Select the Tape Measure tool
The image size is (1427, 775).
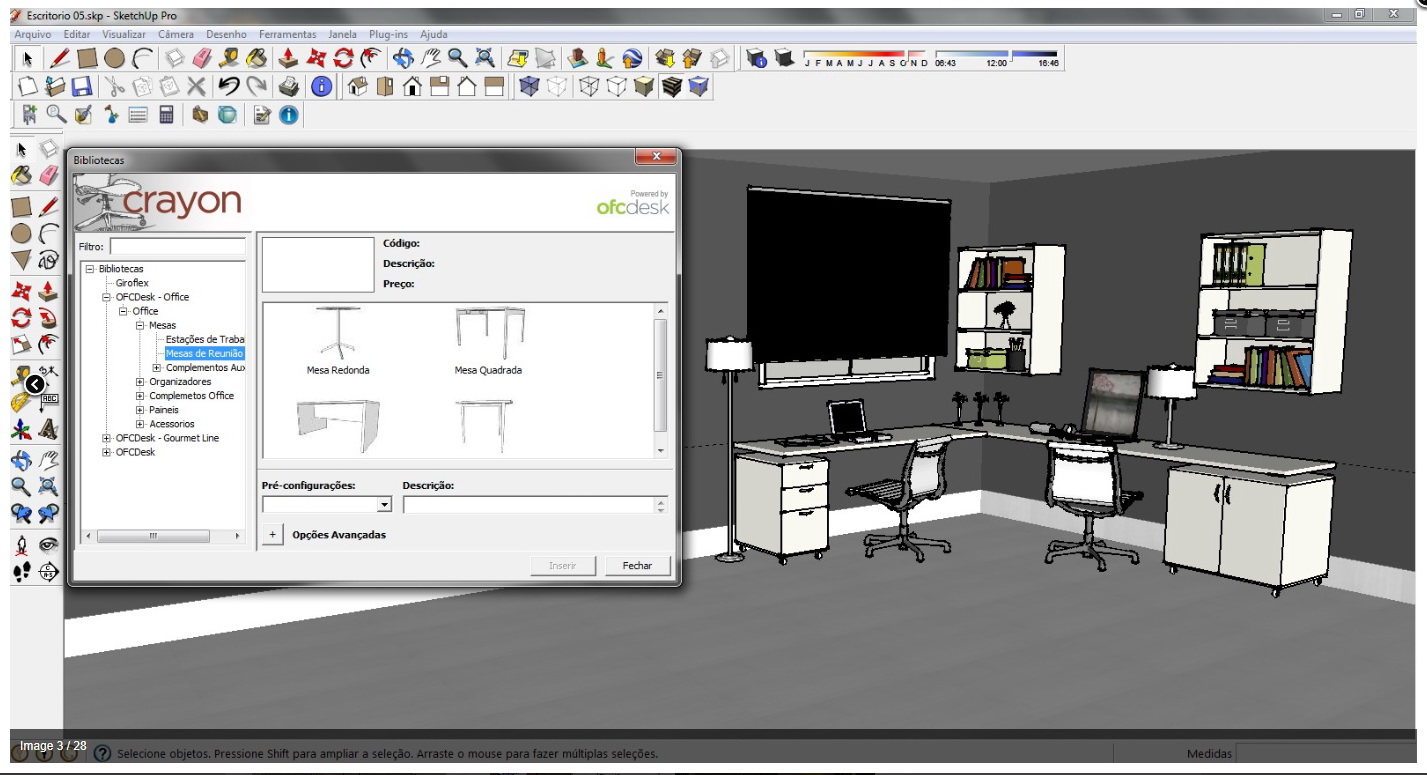pos(227,58)
